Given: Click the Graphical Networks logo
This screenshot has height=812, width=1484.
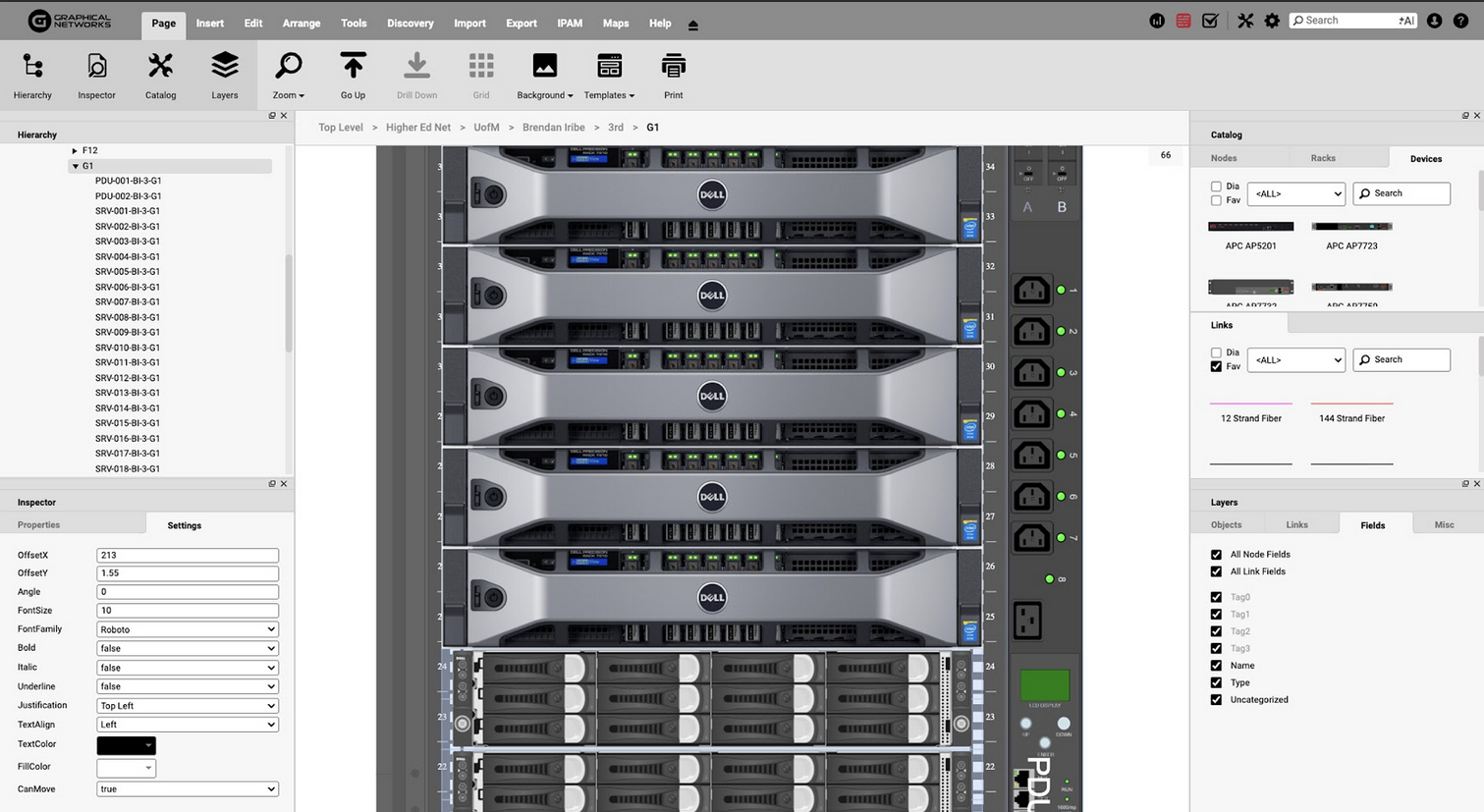Looking at the screenshot, I should (x=69, y=21).
